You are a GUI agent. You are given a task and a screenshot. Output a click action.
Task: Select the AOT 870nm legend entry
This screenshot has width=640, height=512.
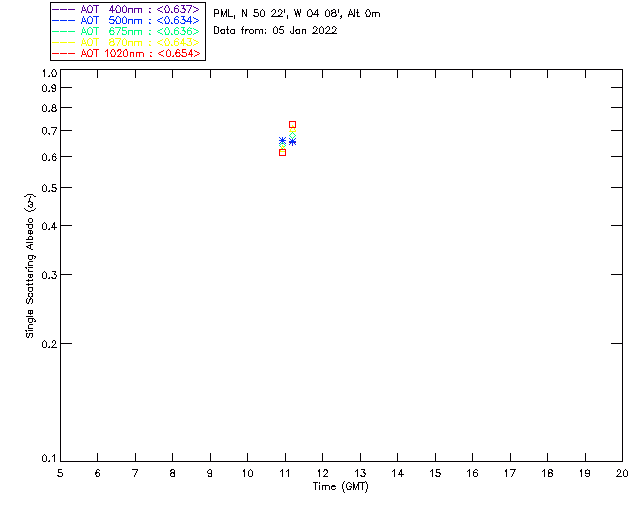tap(126, 42)
